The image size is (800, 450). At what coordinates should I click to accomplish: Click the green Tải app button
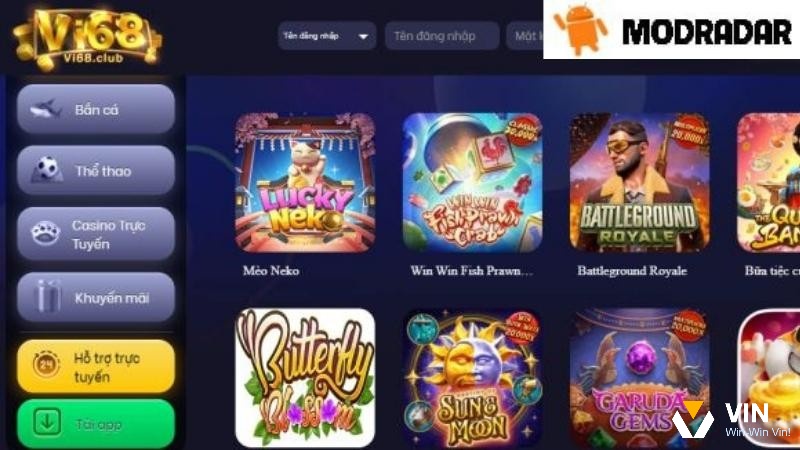tap(96, 424)
